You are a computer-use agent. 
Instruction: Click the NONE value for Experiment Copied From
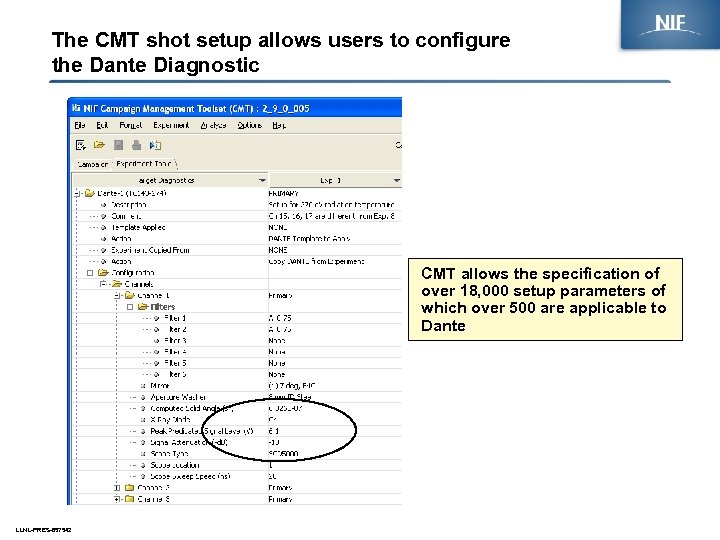point(278,250)
